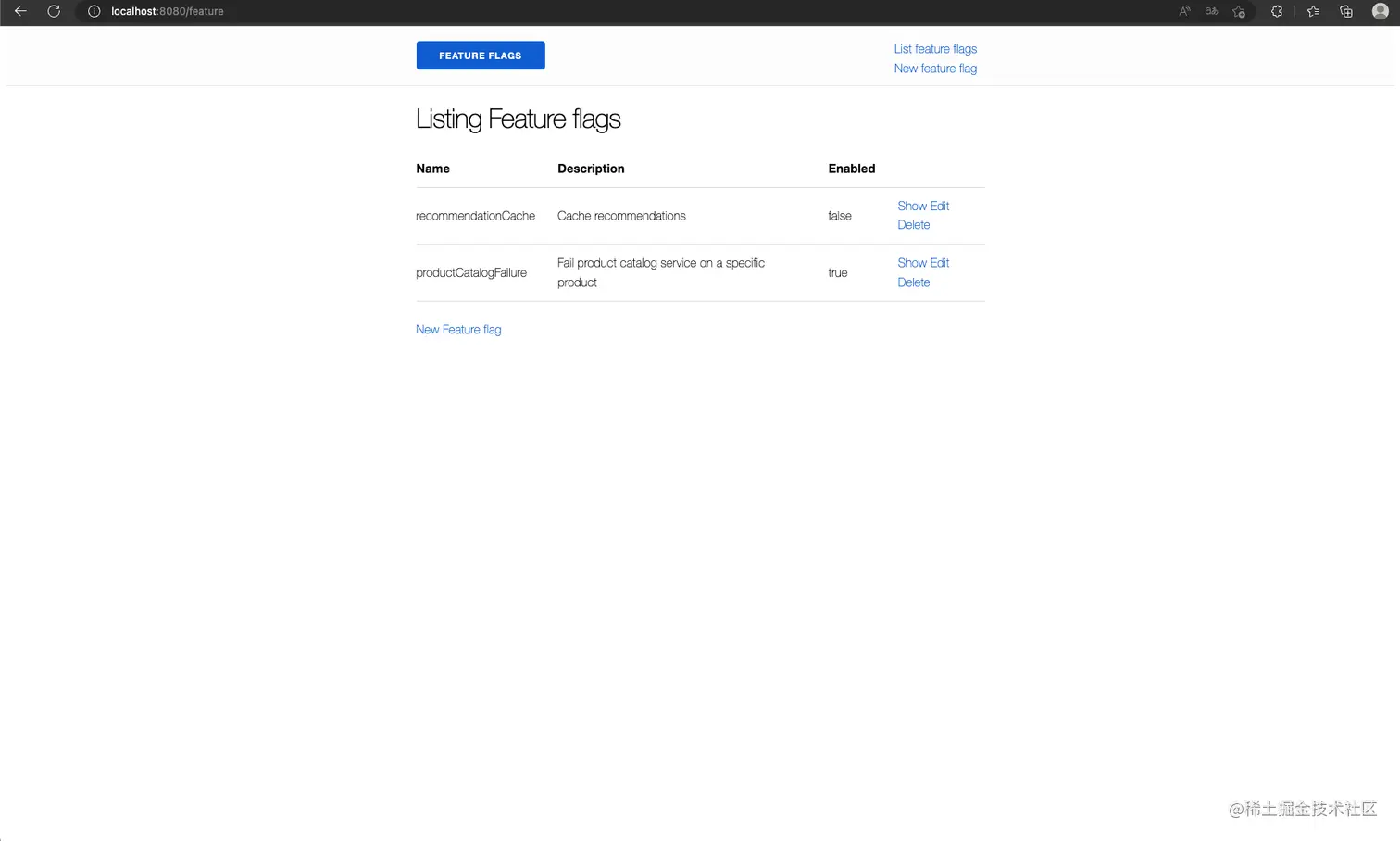
Task: Select the Fail product catalog service description
Action: point(661,272)
